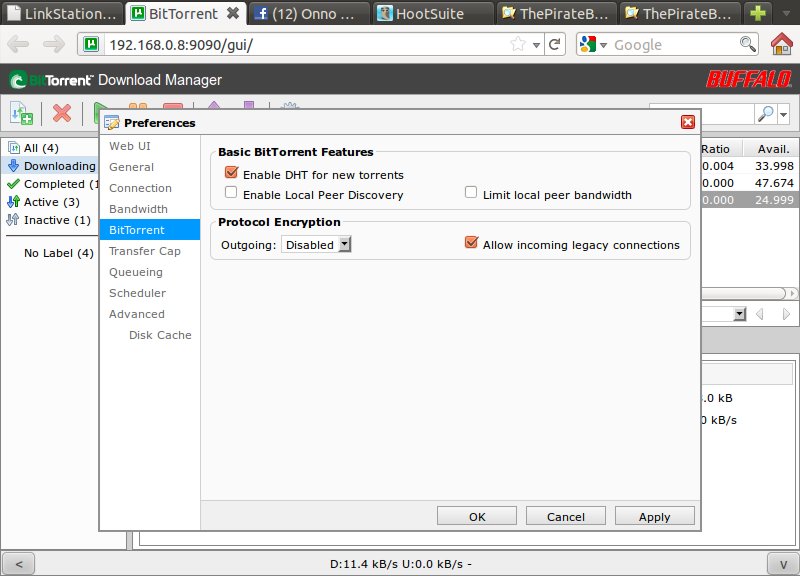Click the Buffalo logo
Viewport: 800px width, 576px height.
[748, 80]
